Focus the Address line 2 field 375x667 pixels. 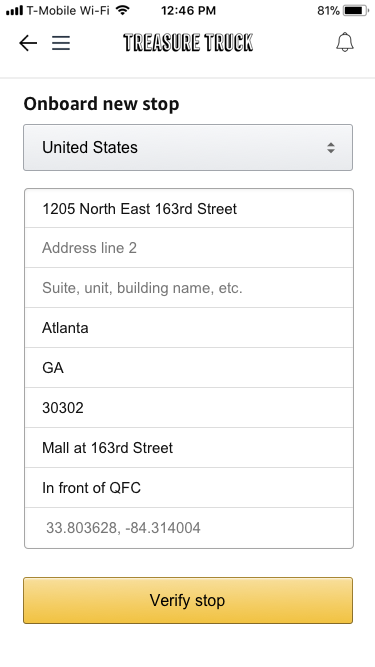pyautogui.click(x=189, y=248)
